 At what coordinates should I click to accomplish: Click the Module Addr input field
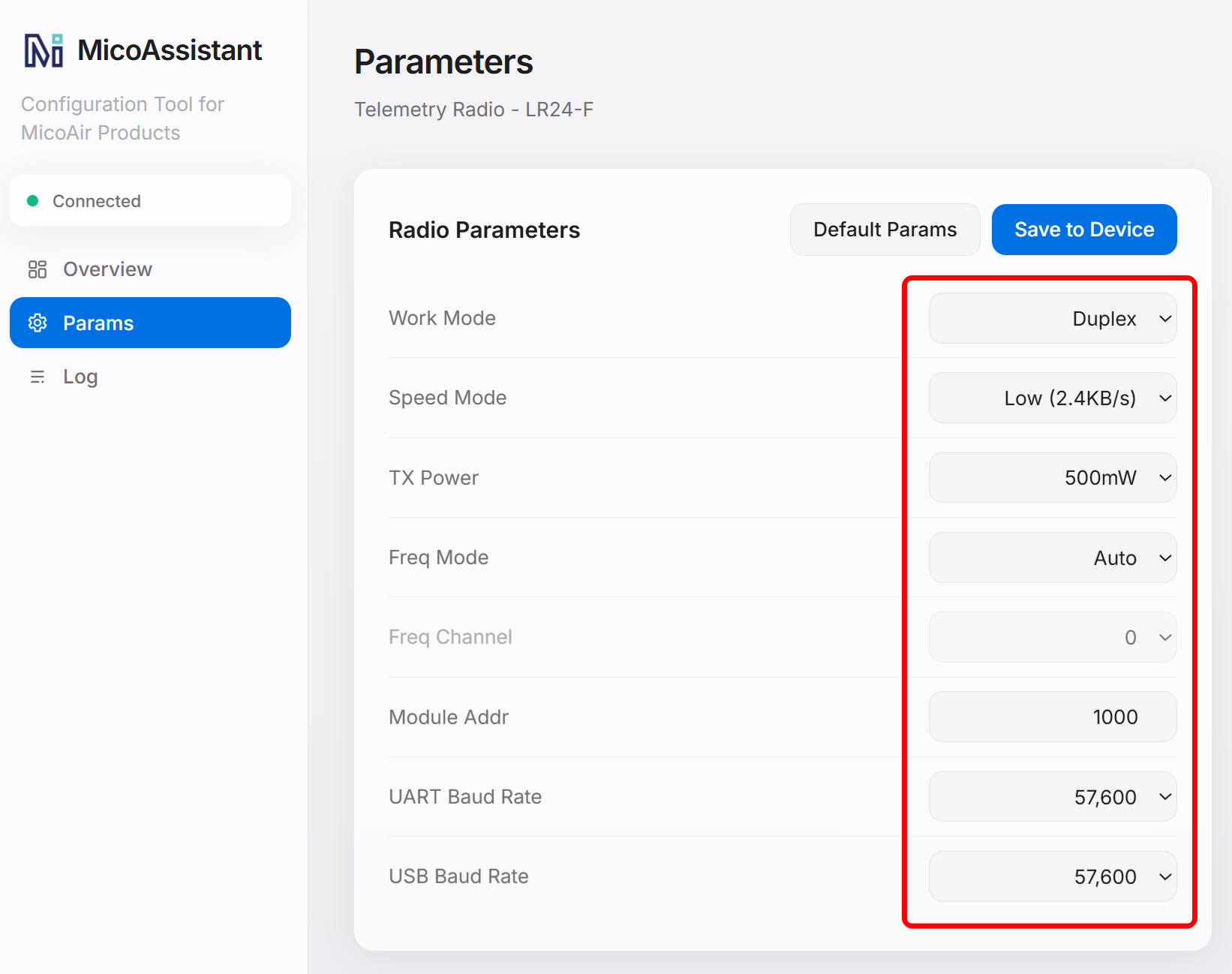pos(1053,717)
